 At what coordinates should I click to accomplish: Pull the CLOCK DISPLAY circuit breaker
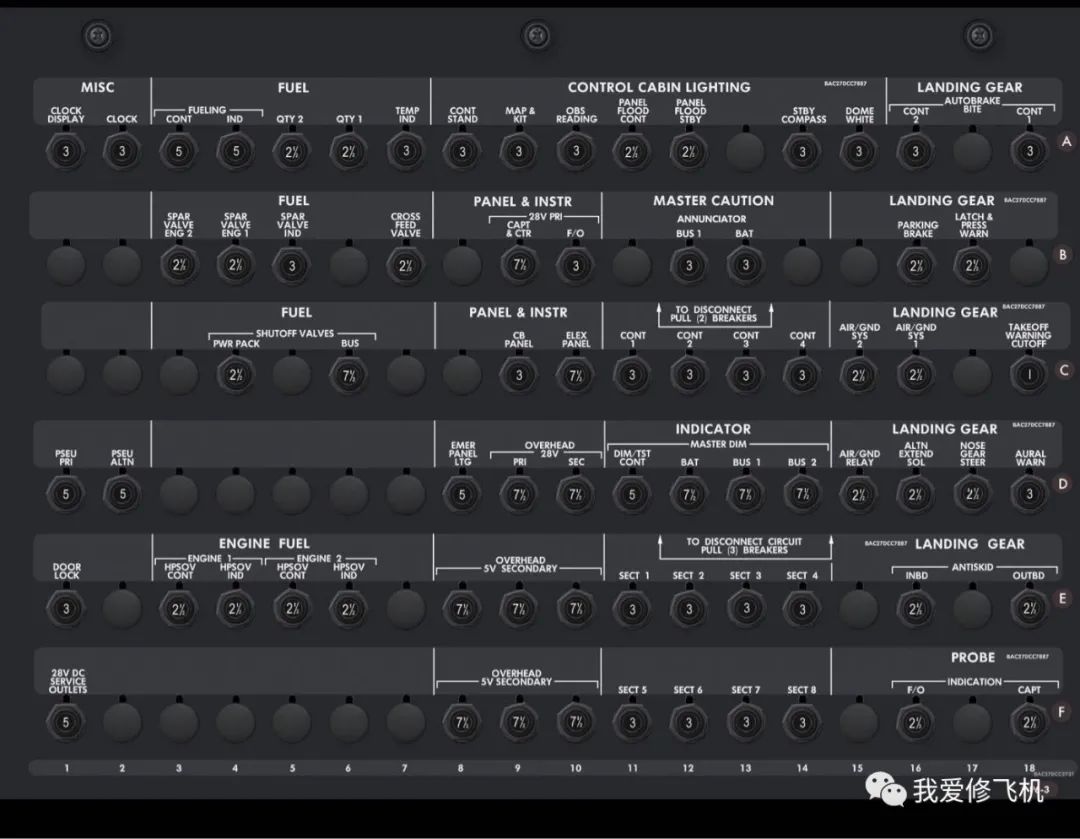(66, 151)
